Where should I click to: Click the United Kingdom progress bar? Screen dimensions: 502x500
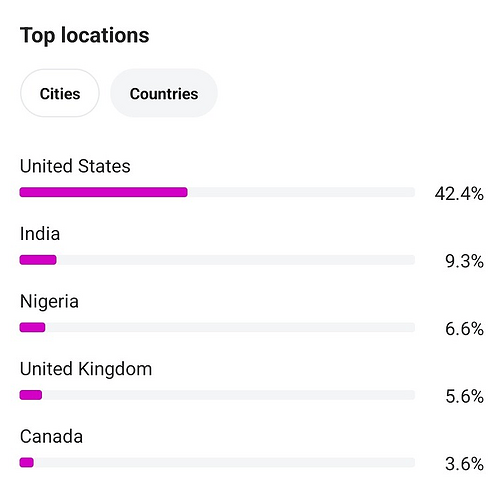(x=217, y=395)
